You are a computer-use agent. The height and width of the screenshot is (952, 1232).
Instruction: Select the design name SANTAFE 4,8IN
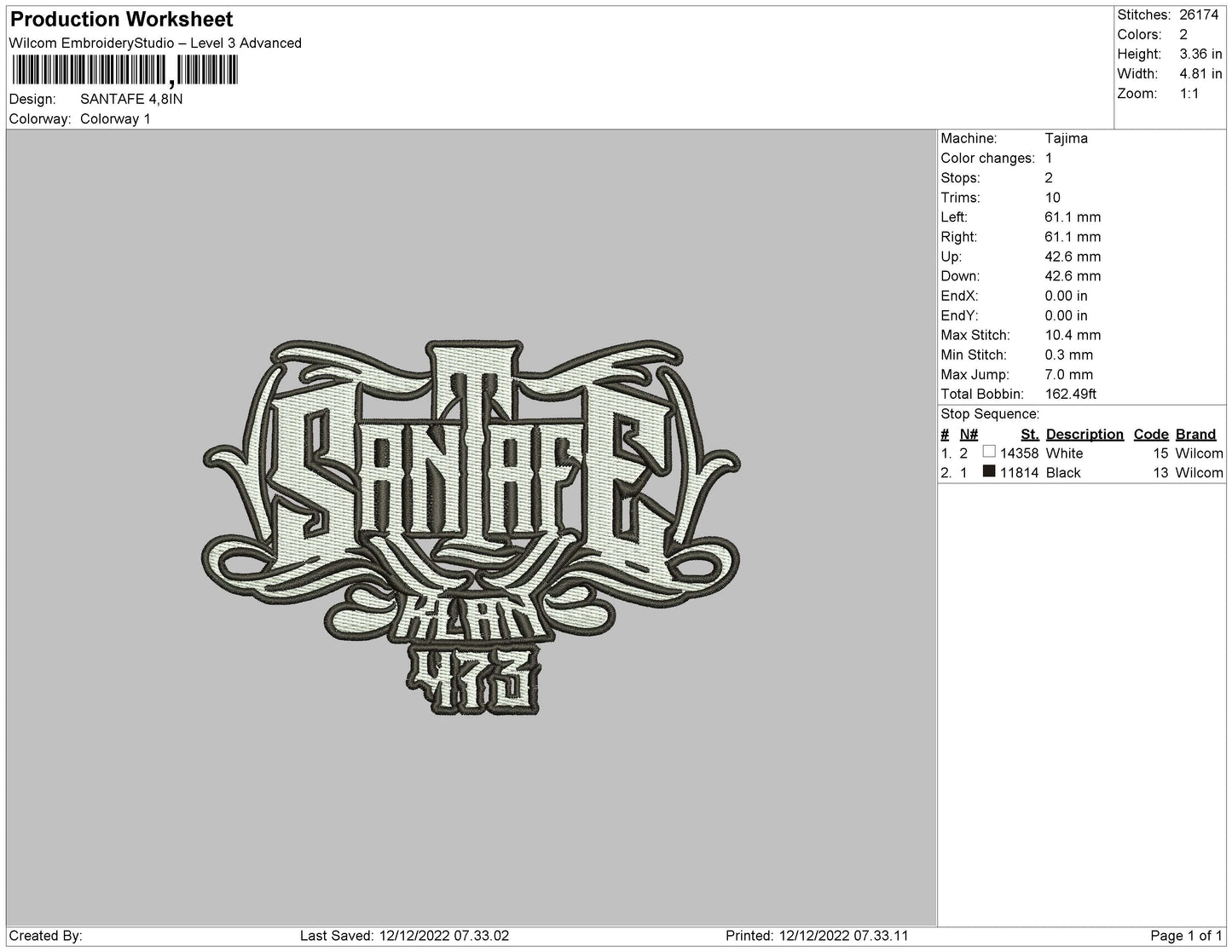[131, 99]
